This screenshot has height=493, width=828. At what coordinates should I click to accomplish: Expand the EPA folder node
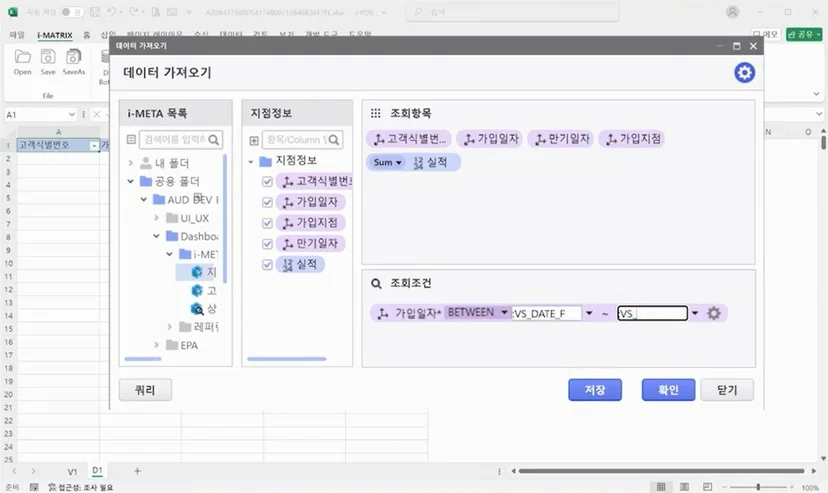click(156, 345)
